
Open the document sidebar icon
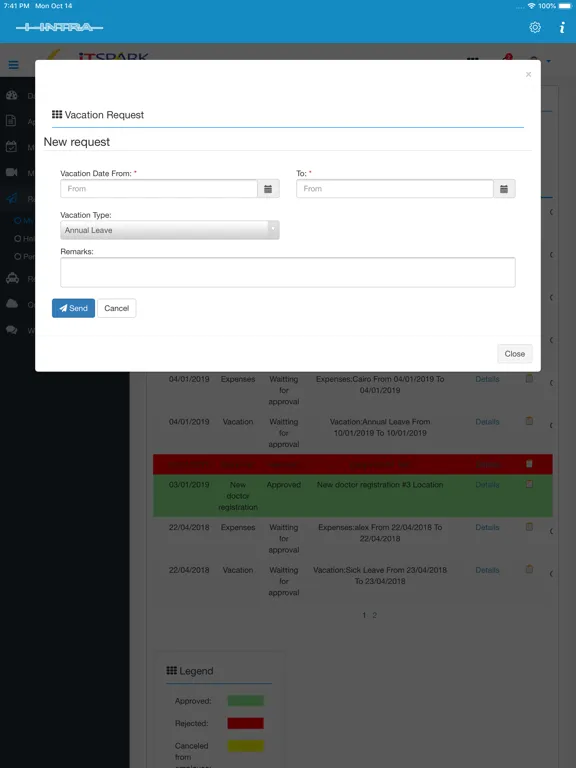point(11,120)
